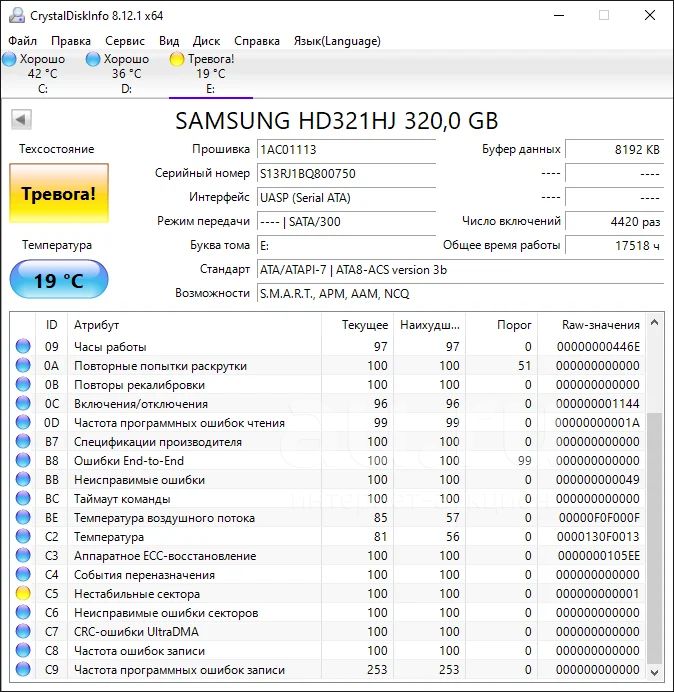Click status orb in row C2 Температура
Screen dimensions: 674x692
pyautogui.click(x=23, y=536)
